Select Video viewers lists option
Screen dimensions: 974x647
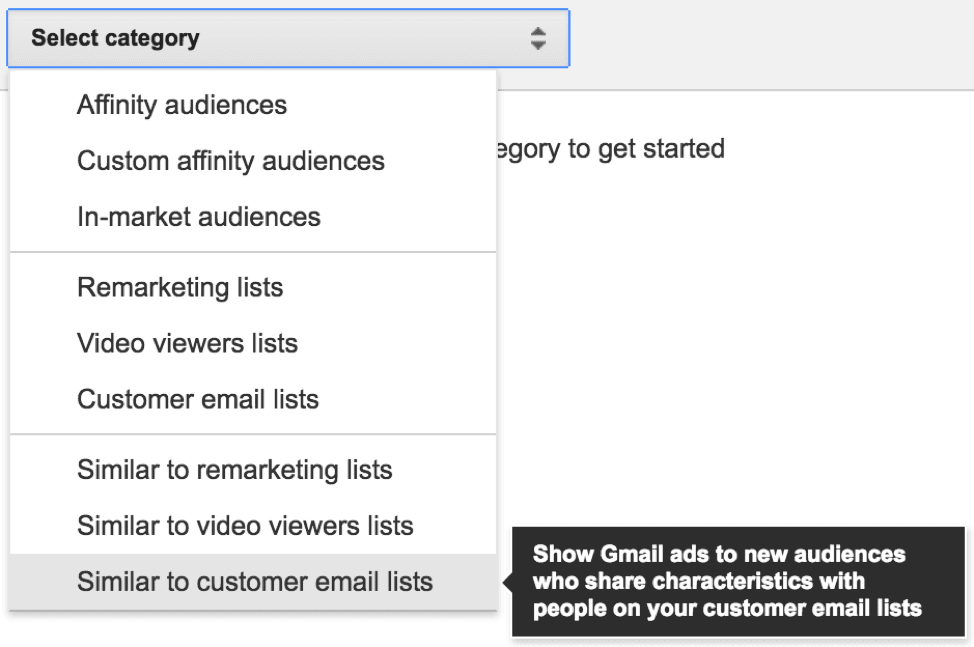186,343
